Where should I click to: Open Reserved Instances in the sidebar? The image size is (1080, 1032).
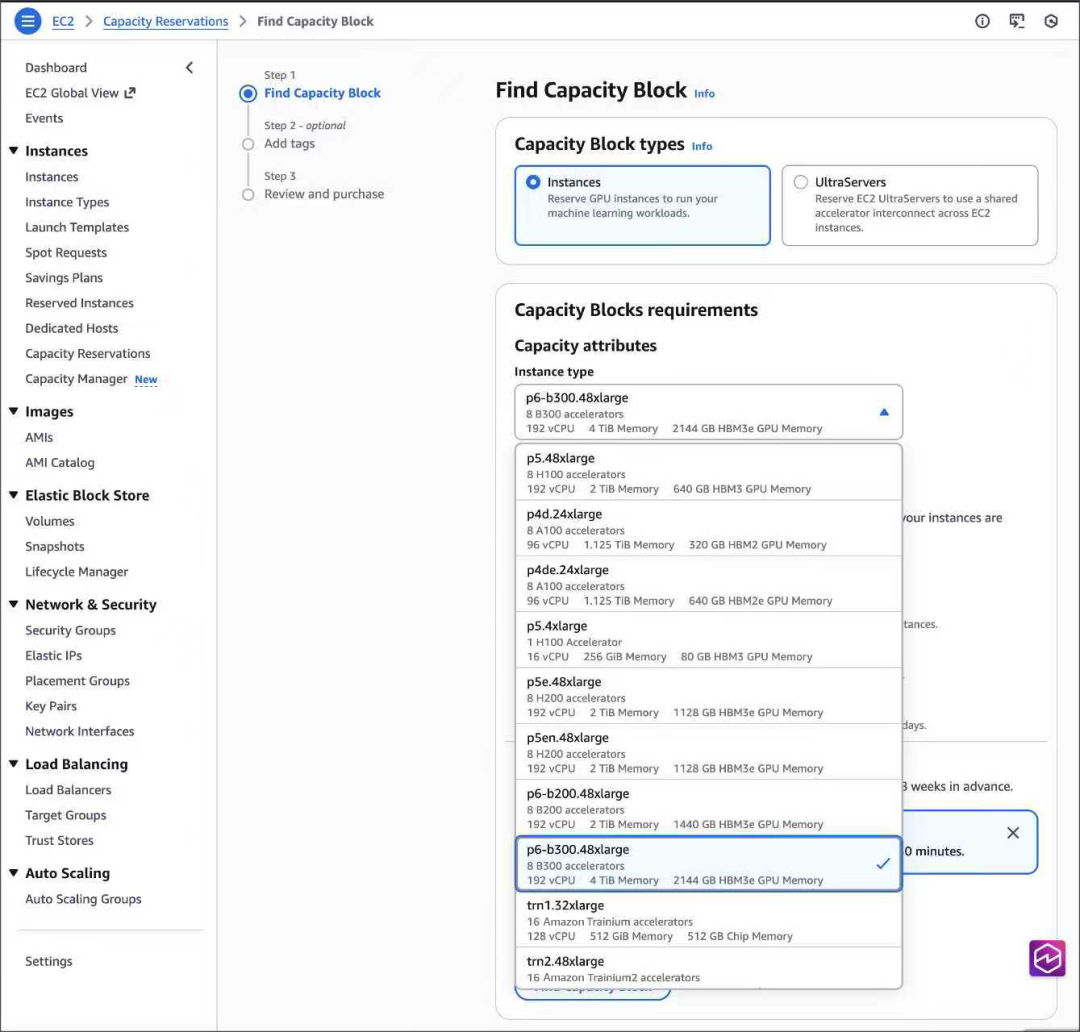79,303
